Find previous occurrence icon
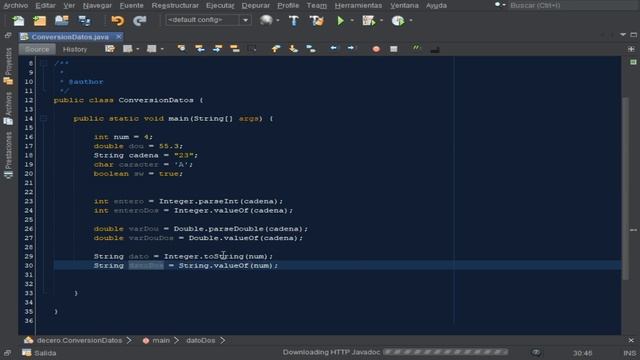The image size is (640, 360). 200,49
